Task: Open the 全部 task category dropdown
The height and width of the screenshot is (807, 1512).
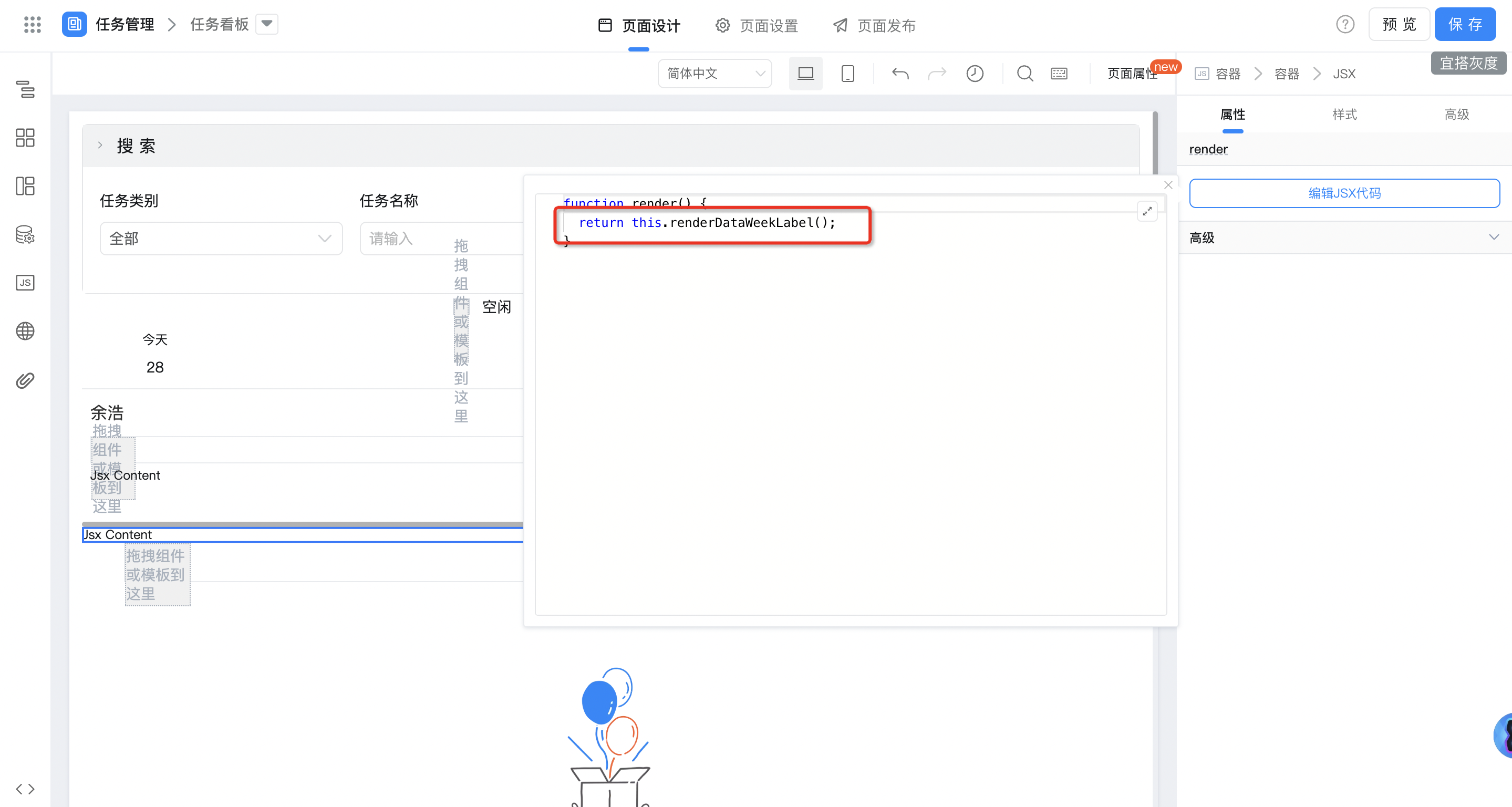Action: (221, 239)
